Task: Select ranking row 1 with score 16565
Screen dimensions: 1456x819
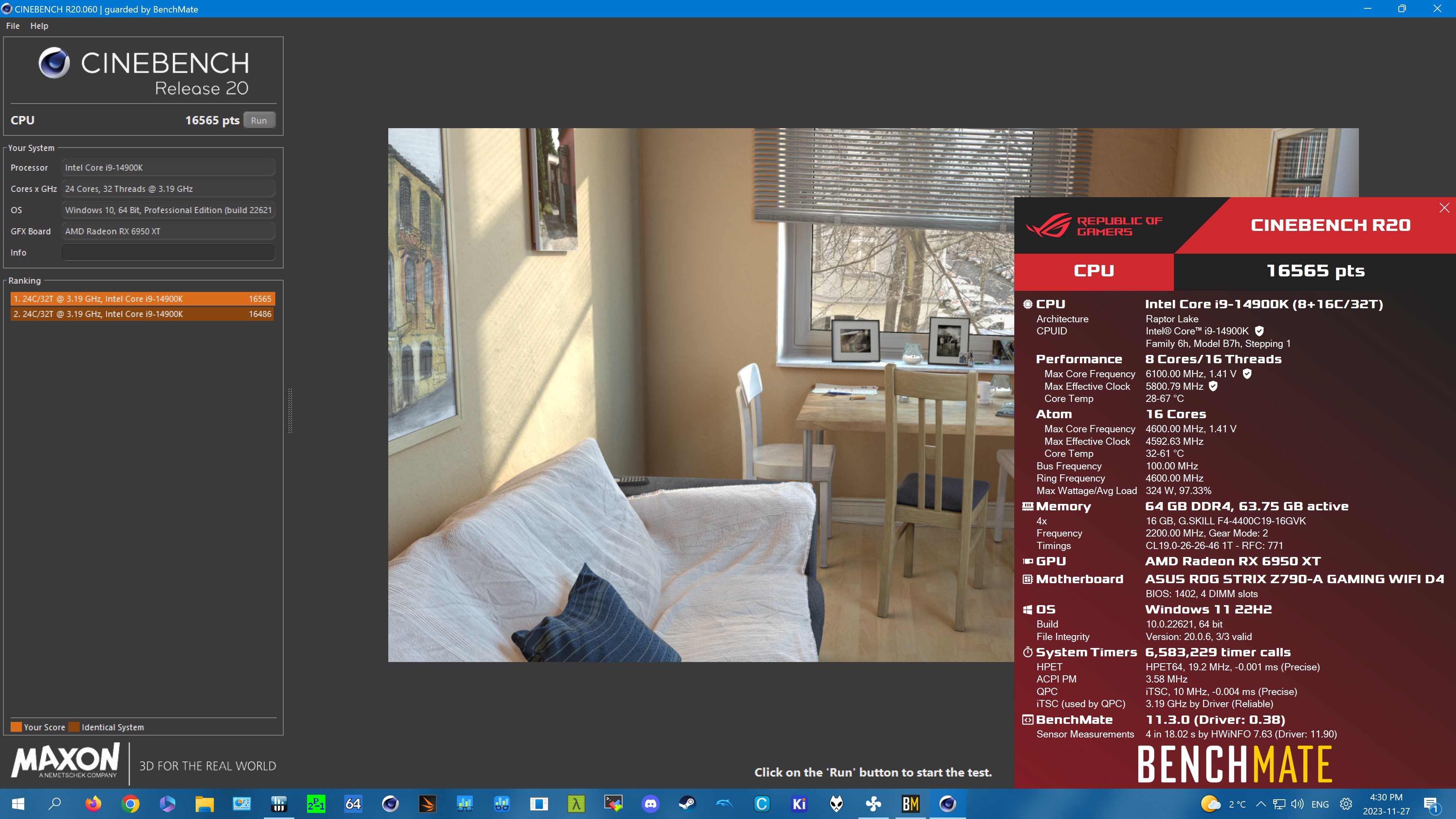Action: (x=143, y=298)
